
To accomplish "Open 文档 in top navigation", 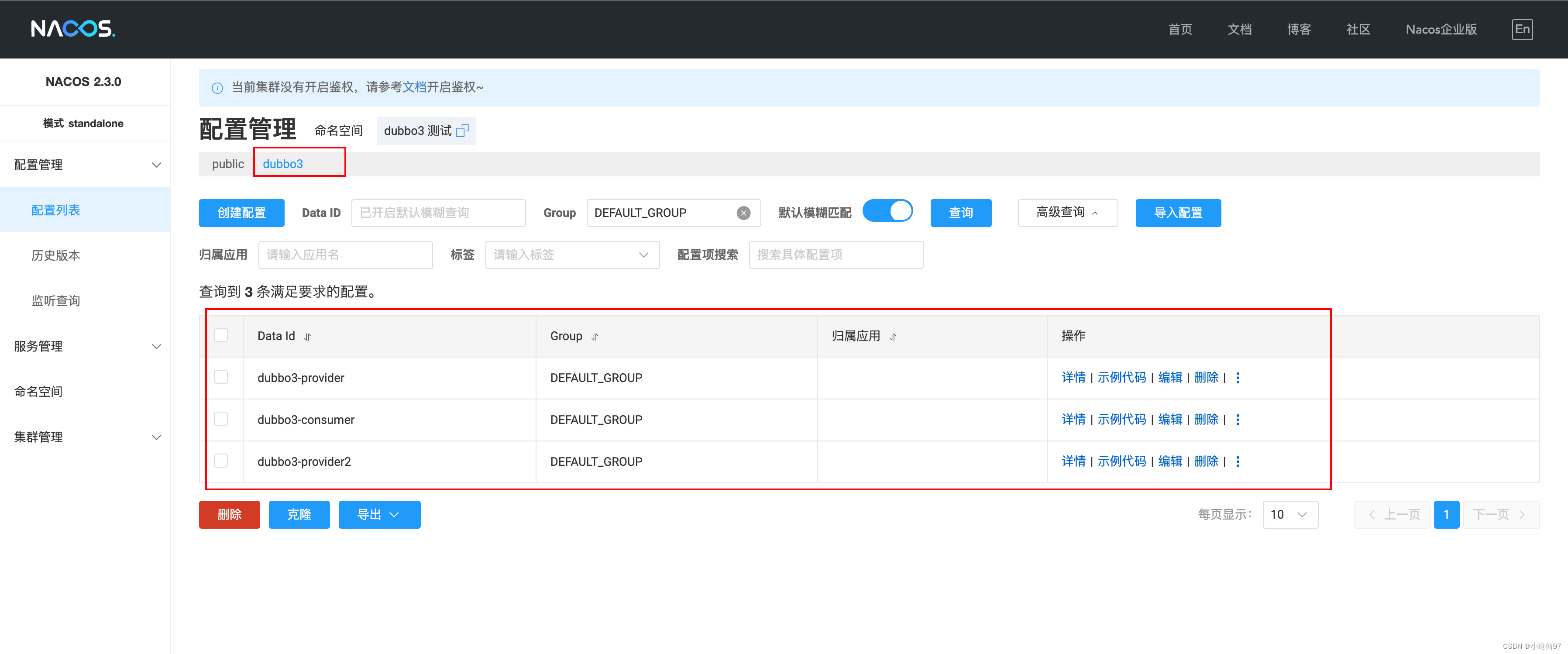I will click(1239, 29).
